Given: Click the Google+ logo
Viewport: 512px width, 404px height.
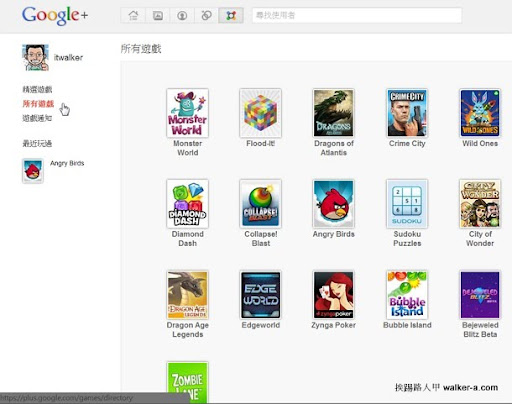Looking at the screenshot, I should [x=55, y=16].
